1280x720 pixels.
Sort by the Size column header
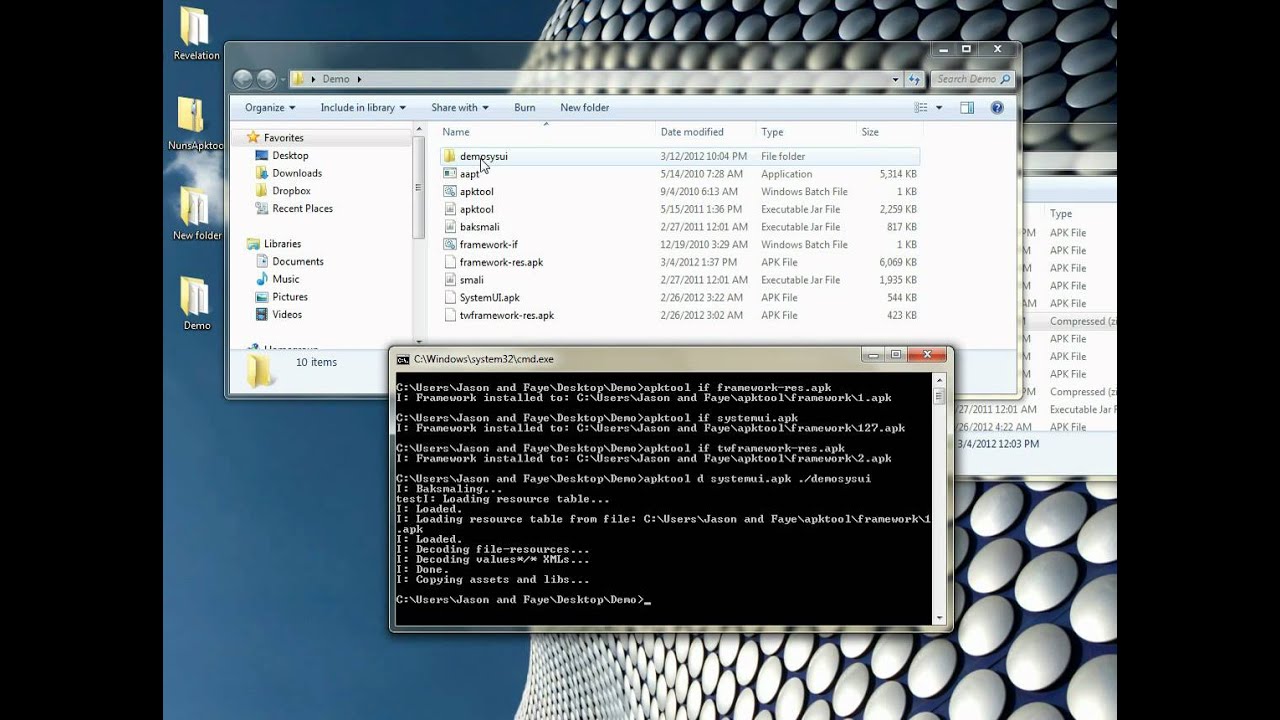(x=888, y=132)
